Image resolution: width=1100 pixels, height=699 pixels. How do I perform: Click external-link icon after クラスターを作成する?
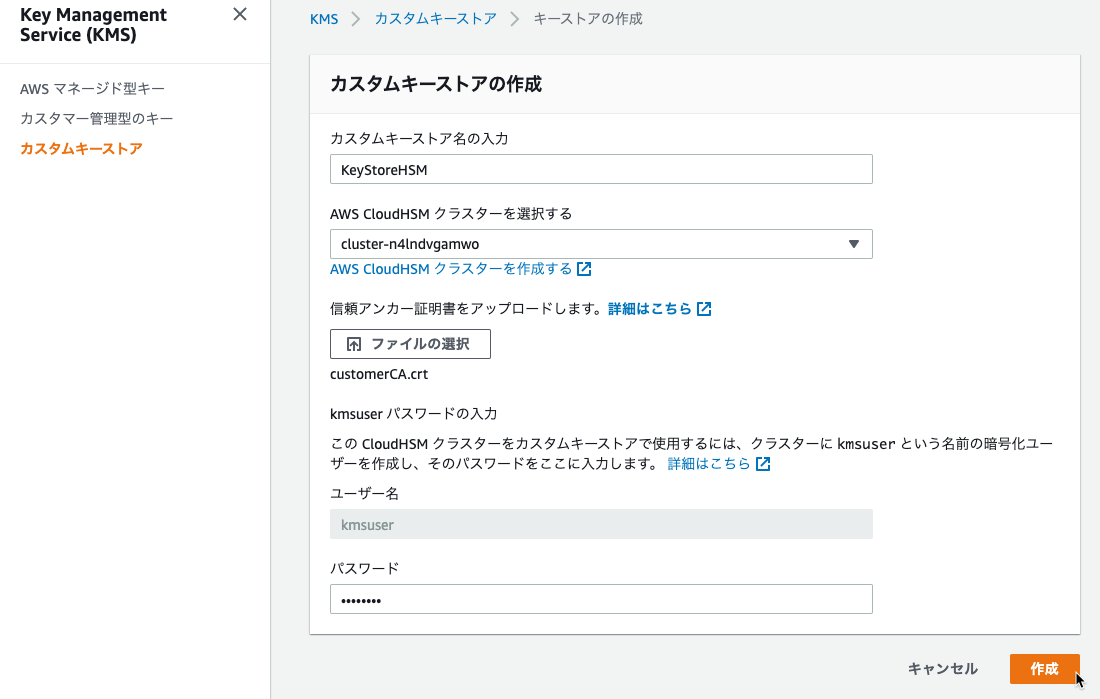[x=584, y=269]
